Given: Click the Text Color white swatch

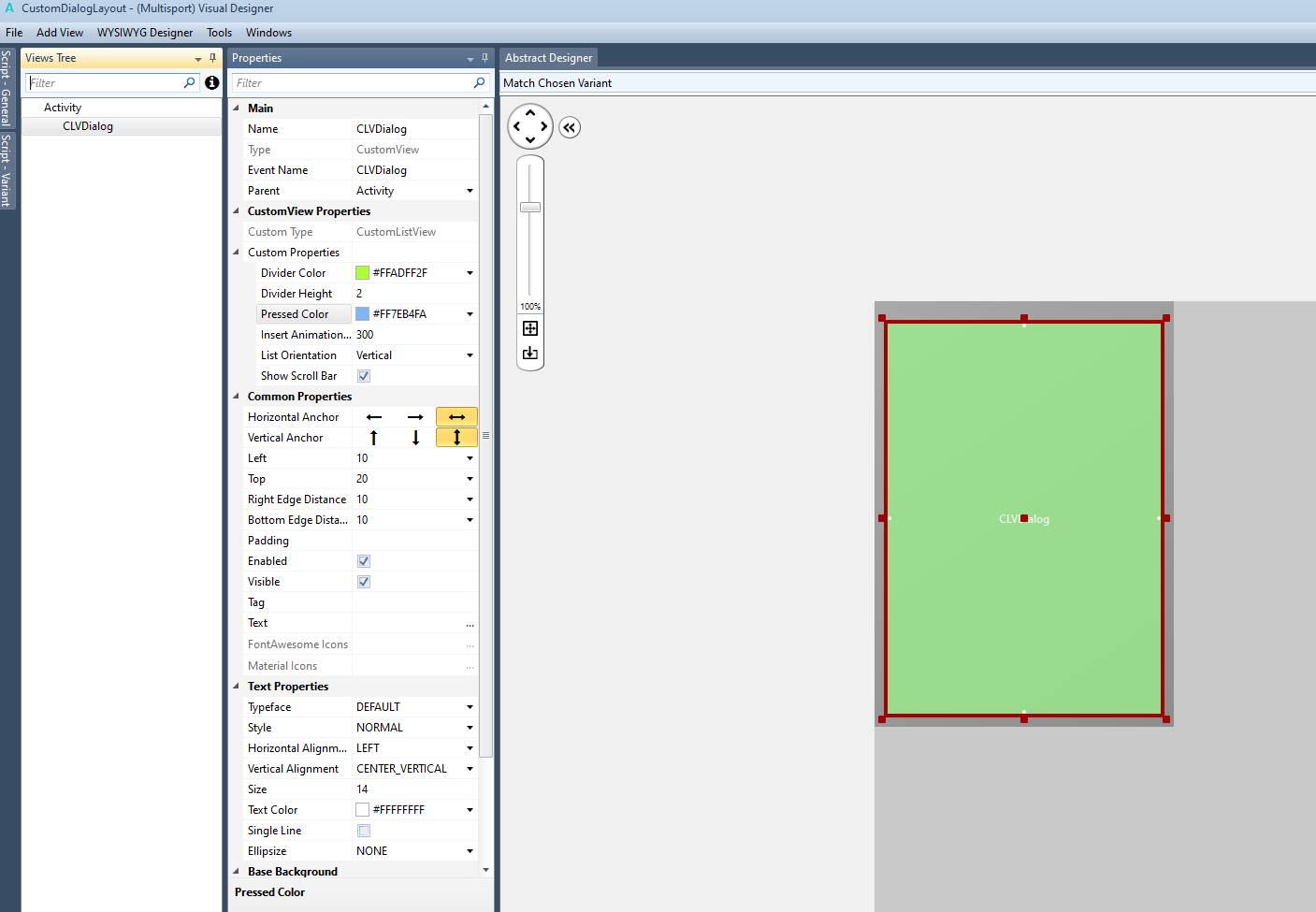Looking at the screenshot, I should coord(362,810).
